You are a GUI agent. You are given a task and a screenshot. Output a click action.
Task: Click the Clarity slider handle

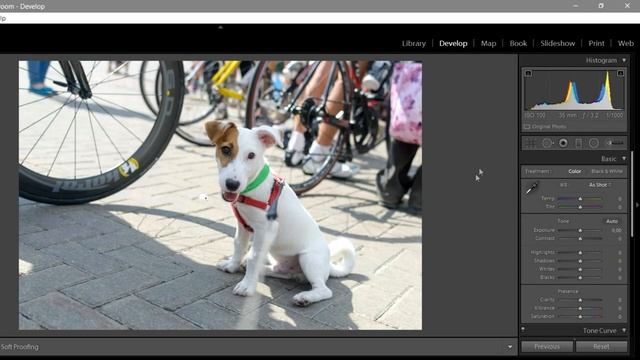[x=580, y=300]
